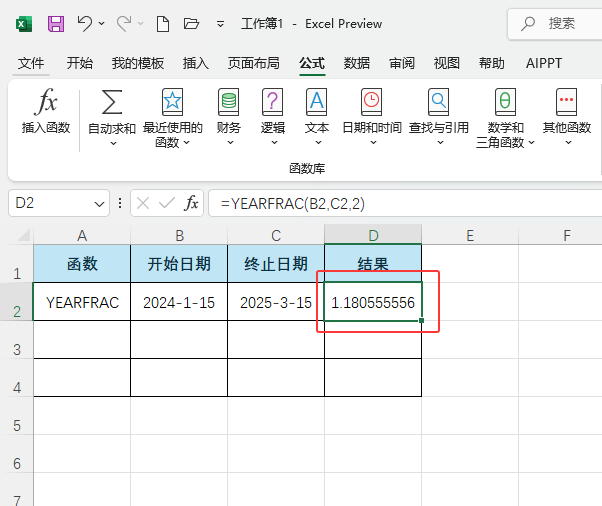Open the 帮助 (Help) tab
The width and height of the screenshot is (602, 506).
click(491, 63)
